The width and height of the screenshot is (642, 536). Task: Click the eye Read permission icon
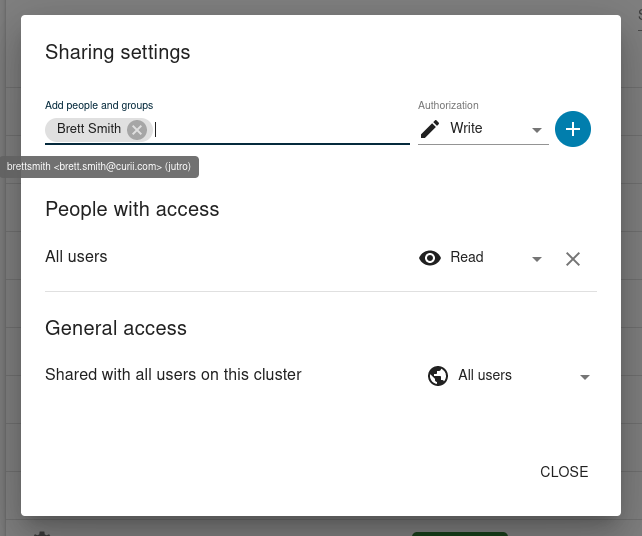click(430, 258)
